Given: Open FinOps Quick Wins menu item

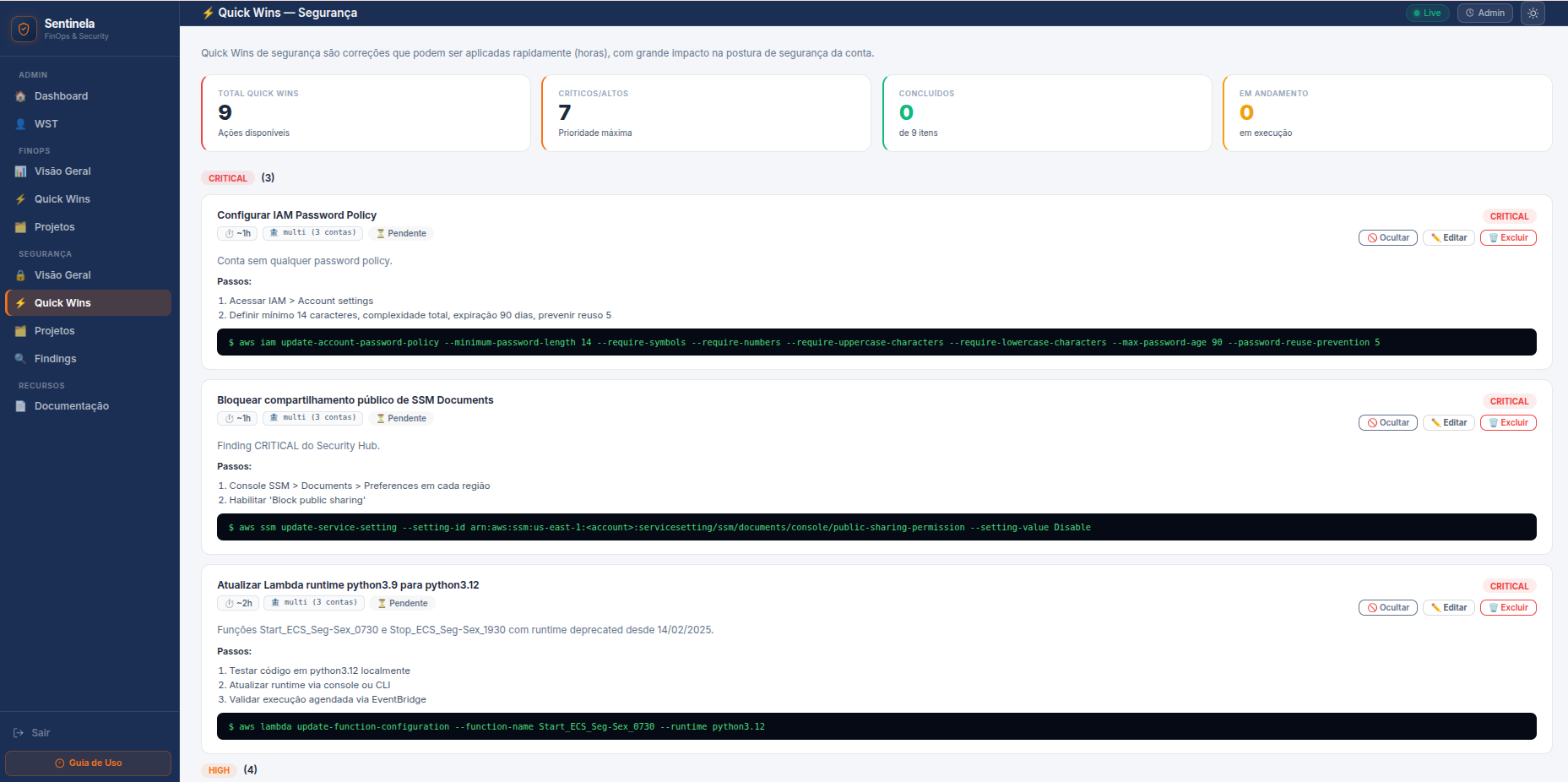Looking at the screenshot, I should (88, 199).
